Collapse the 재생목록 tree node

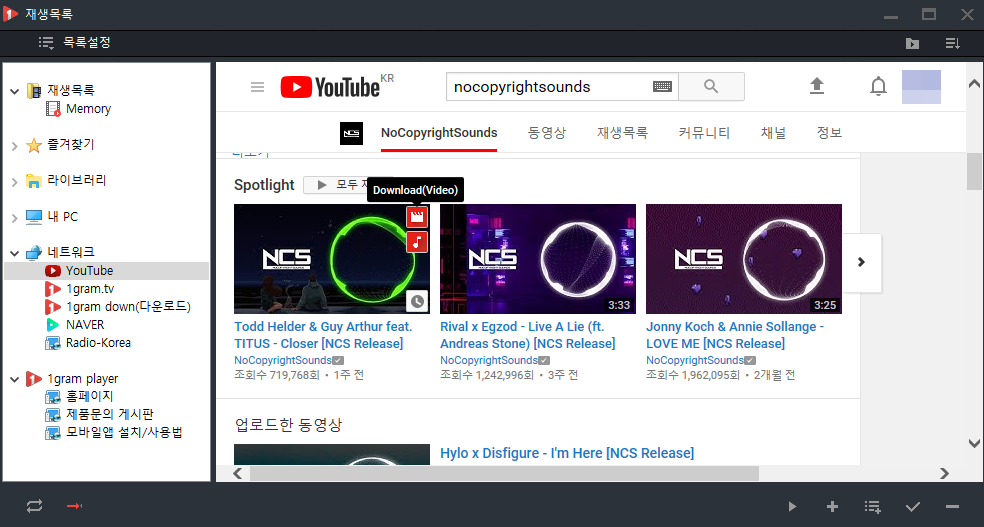pyautogui.click(x=14, y=91)
